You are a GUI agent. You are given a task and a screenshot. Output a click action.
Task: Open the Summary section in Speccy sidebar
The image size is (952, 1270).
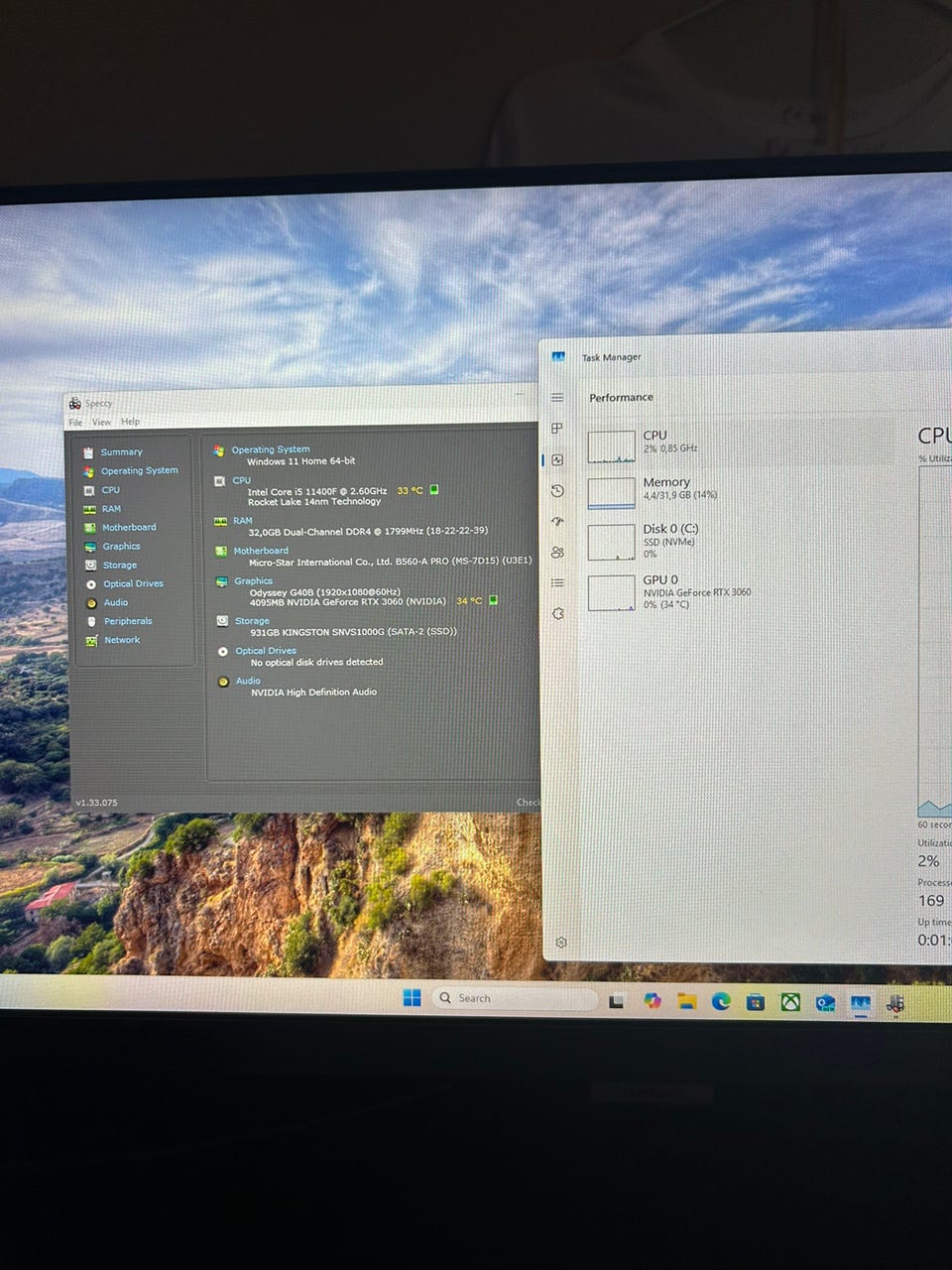121,452
